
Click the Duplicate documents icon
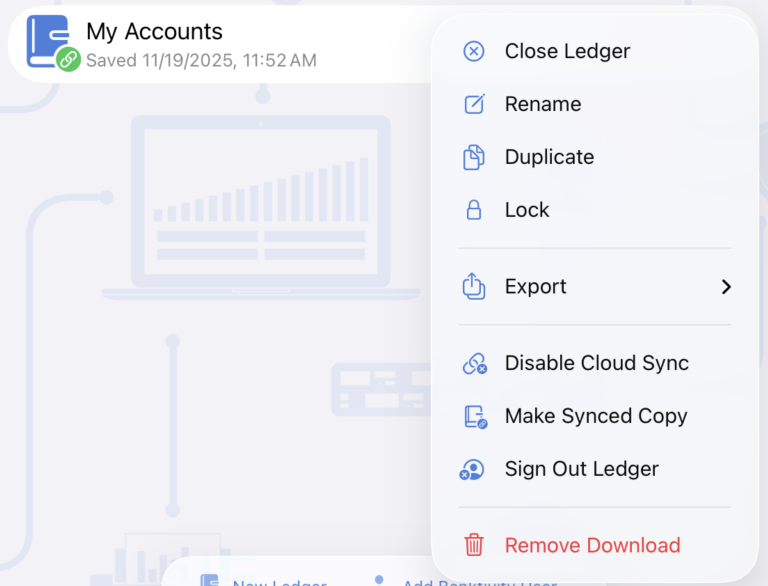(x=474, y=157)
